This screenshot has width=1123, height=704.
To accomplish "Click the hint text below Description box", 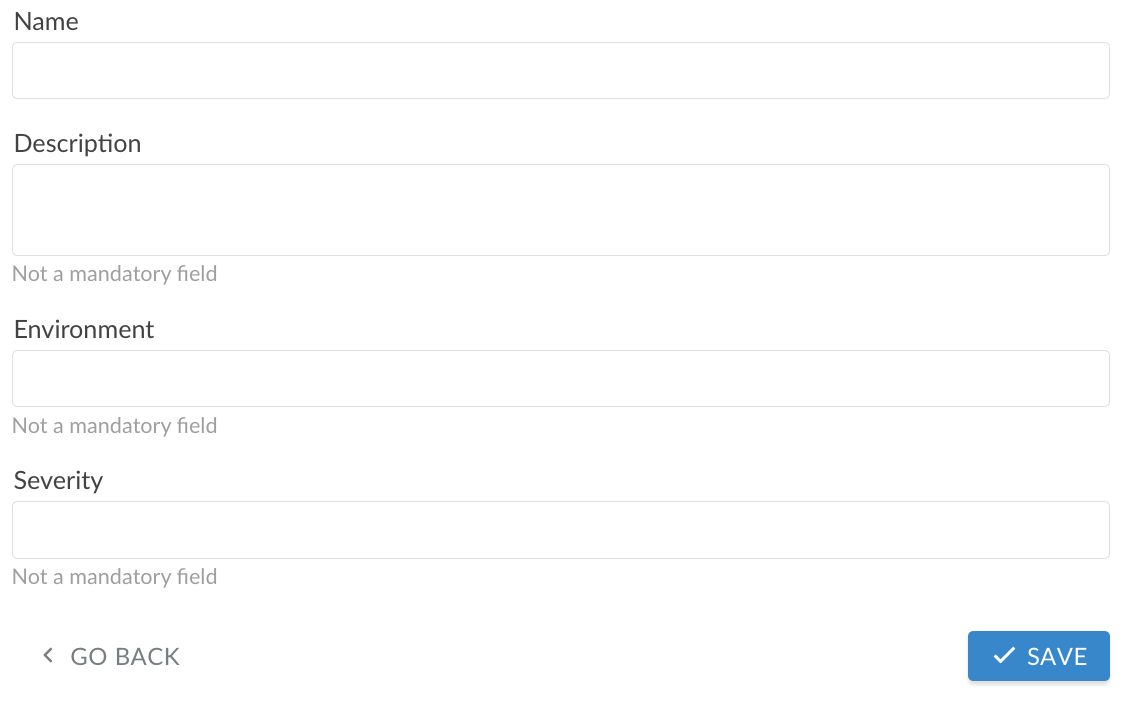I will point(114,274).
